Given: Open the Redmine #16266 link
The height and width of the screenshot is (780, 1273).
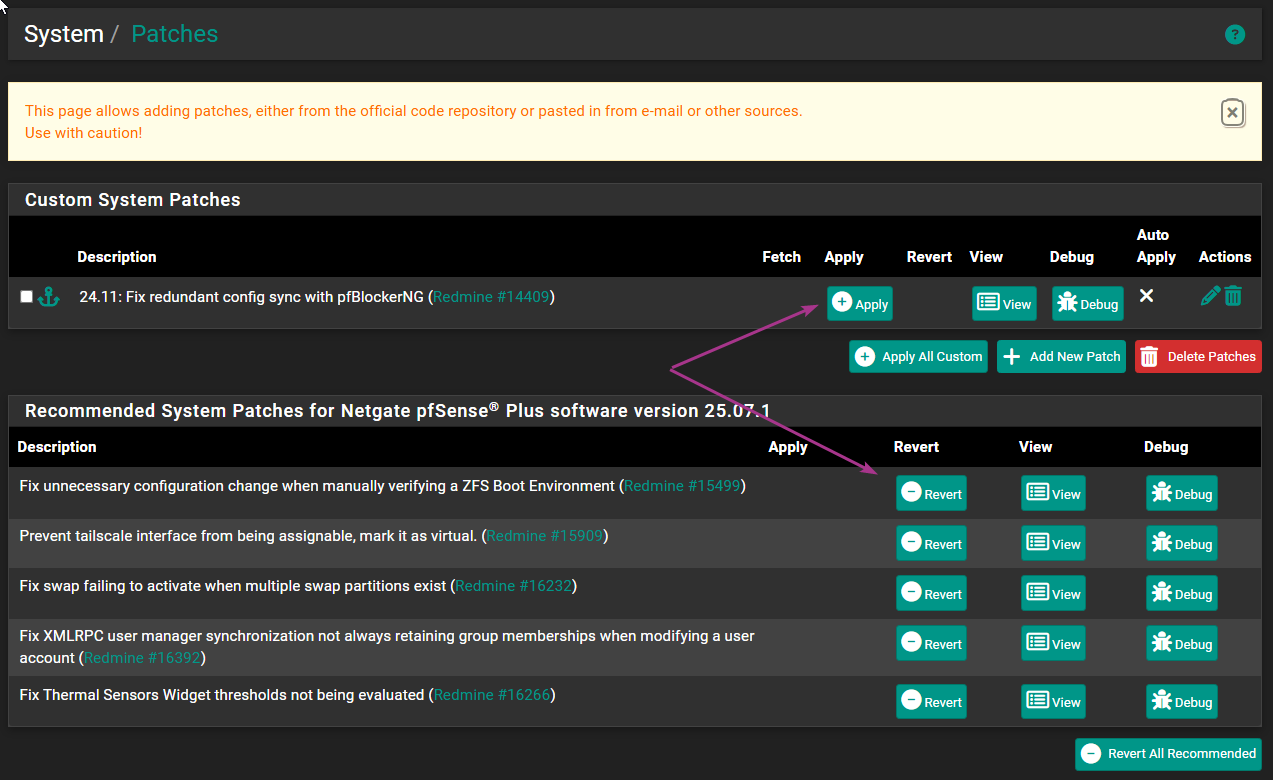Looking at the screenshot, I should coord(492,694).
